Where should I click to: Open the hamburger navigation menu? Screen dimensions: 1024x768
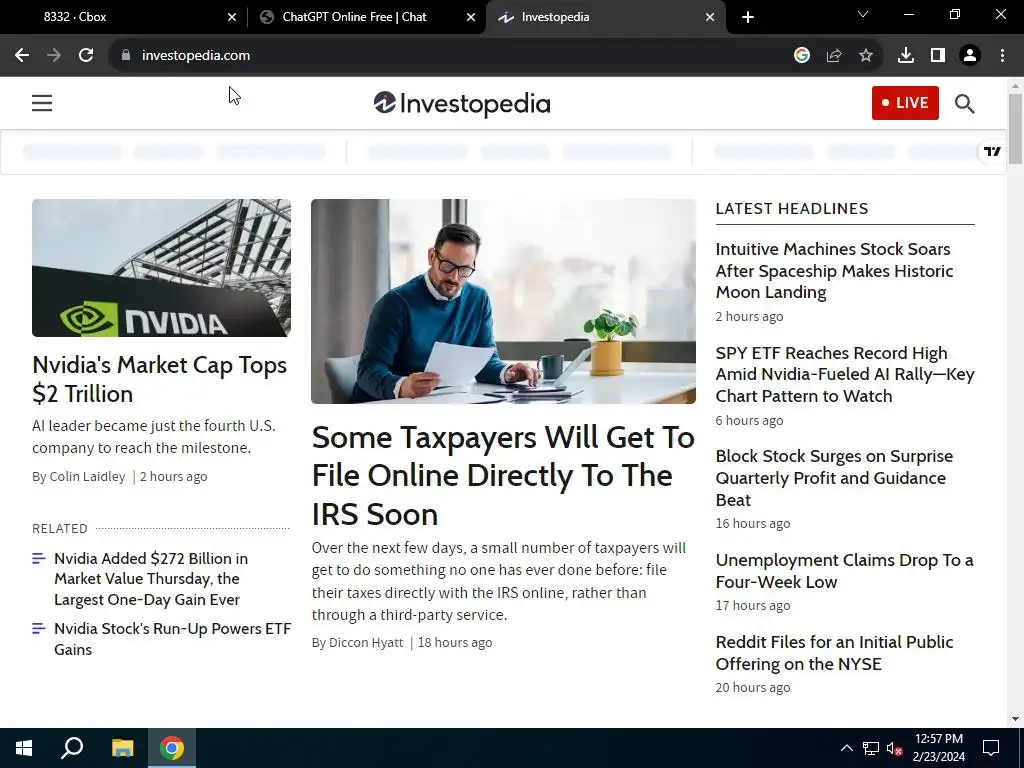[42, 103]
